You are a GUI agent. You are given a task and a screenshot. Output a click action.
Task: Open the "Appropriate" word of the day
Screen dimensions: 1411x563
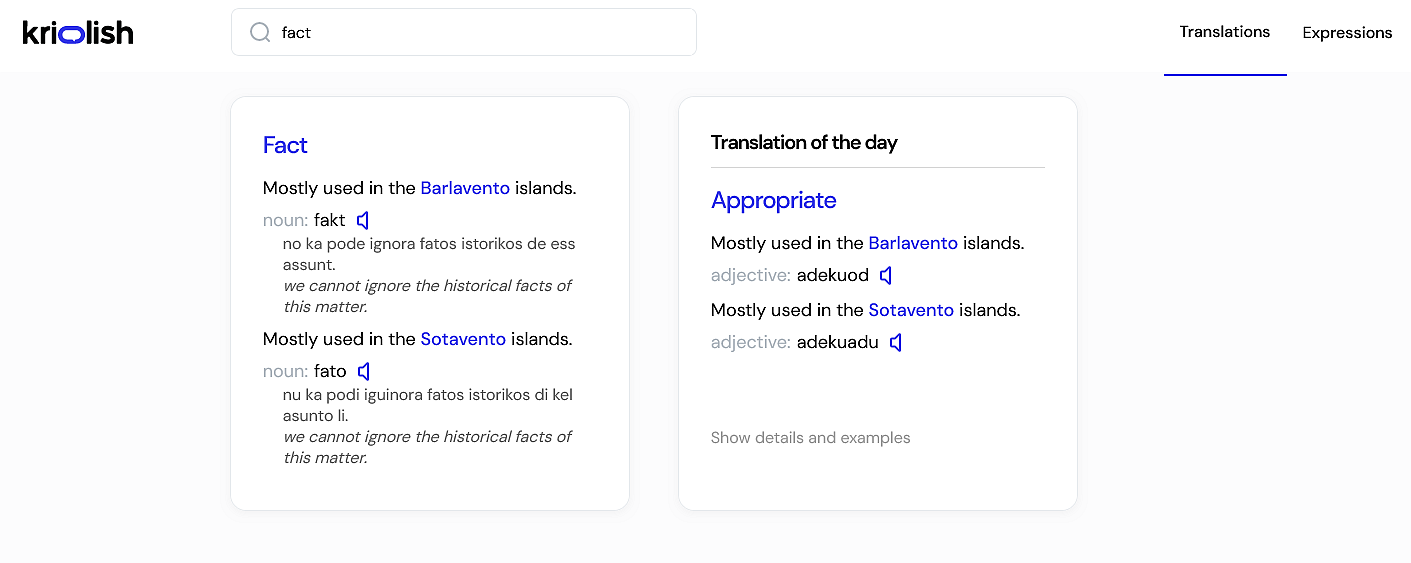773,201
